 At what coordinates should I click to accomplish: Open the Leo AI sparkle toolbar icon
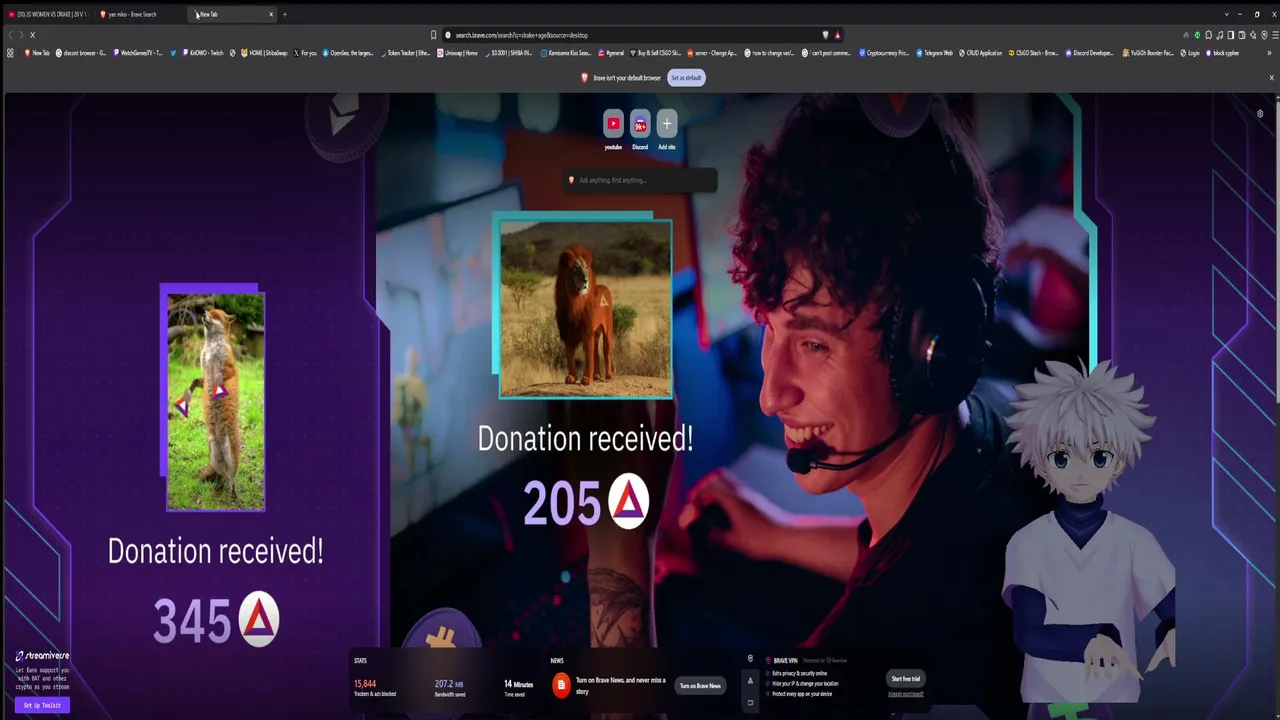tap(1253, 35)
